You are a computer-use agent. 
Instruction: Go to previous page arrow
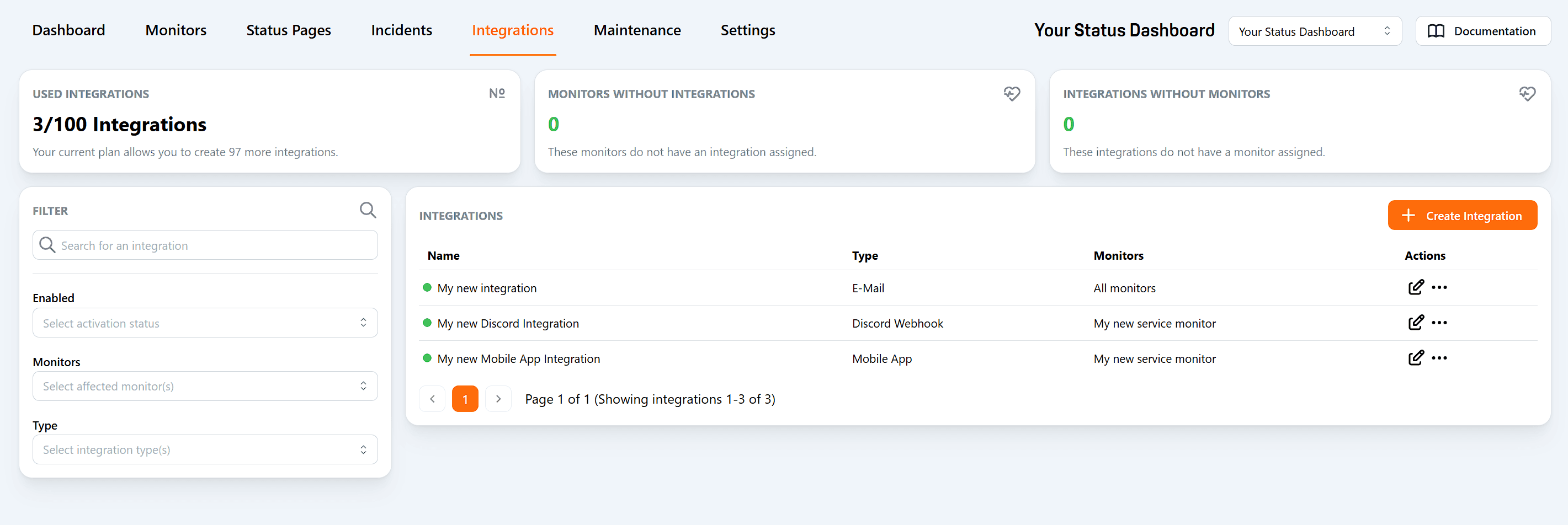(432, 399)
